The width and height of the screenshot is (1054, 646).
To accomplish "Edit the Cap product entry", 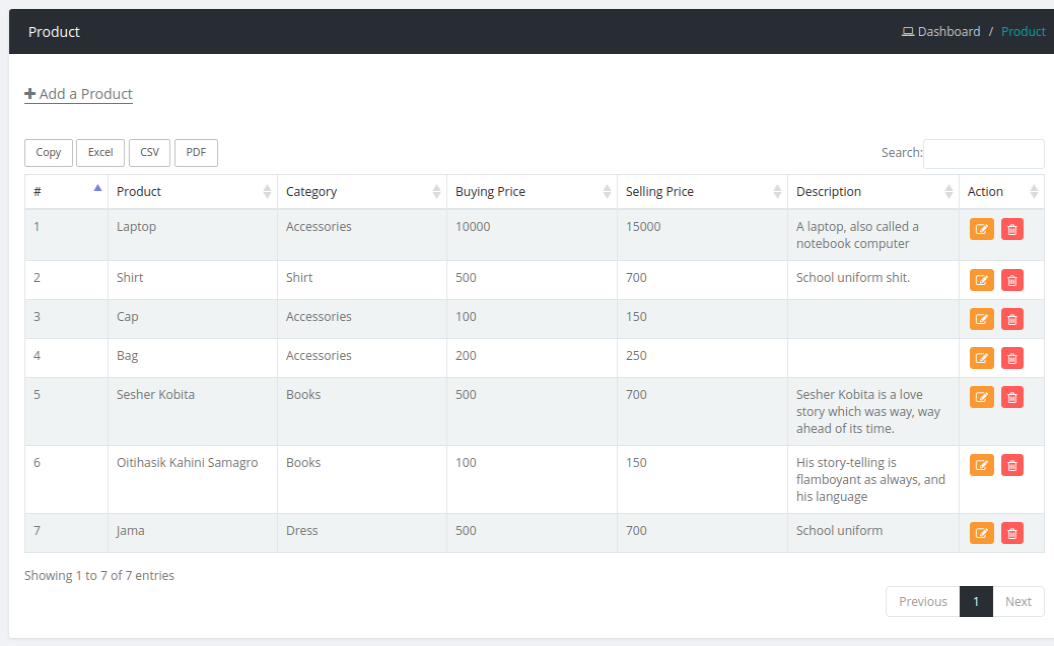I will pyautogui.click(x=981, y=320).
